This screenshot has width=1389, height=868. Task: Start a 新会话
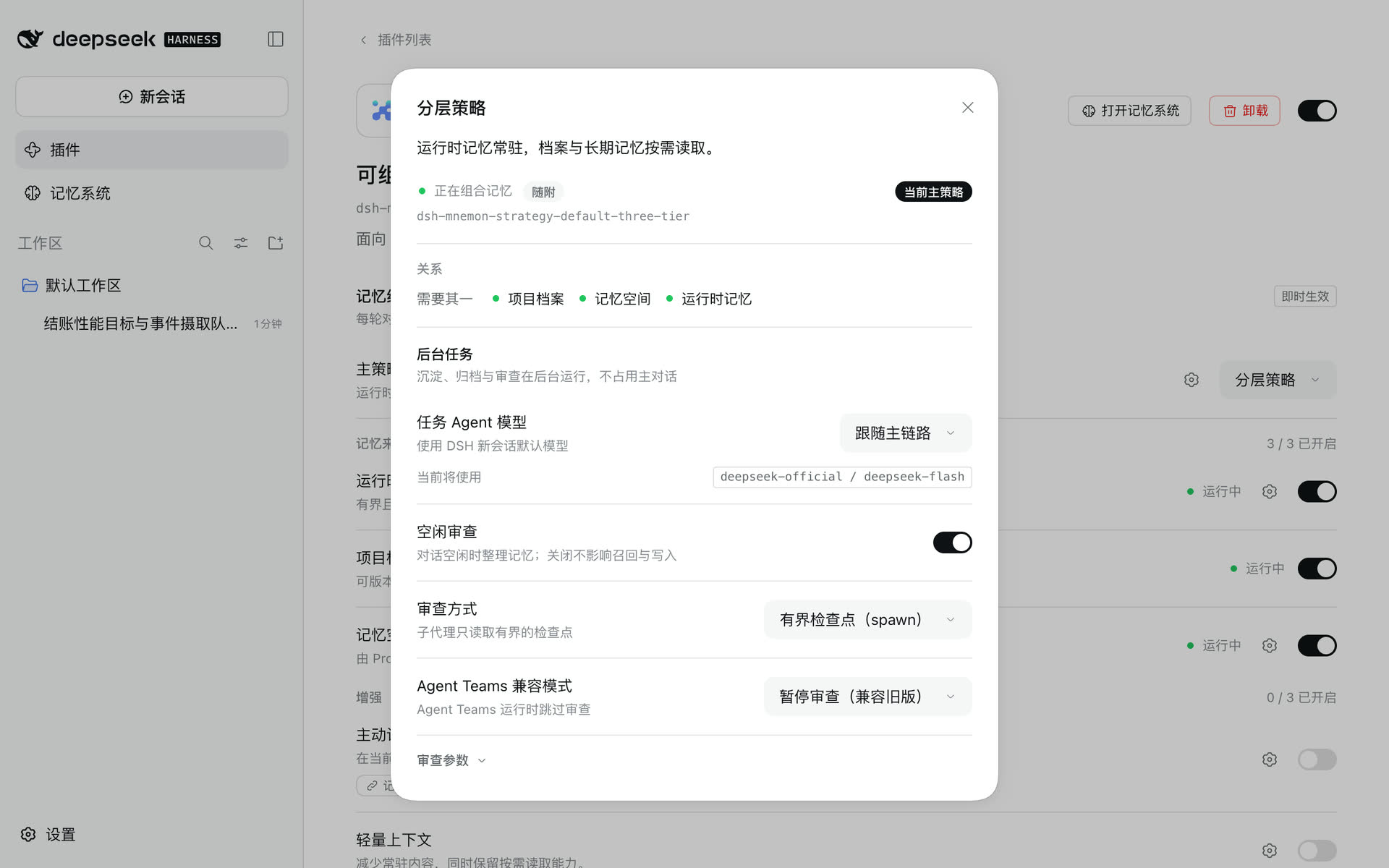pos(152,97)
